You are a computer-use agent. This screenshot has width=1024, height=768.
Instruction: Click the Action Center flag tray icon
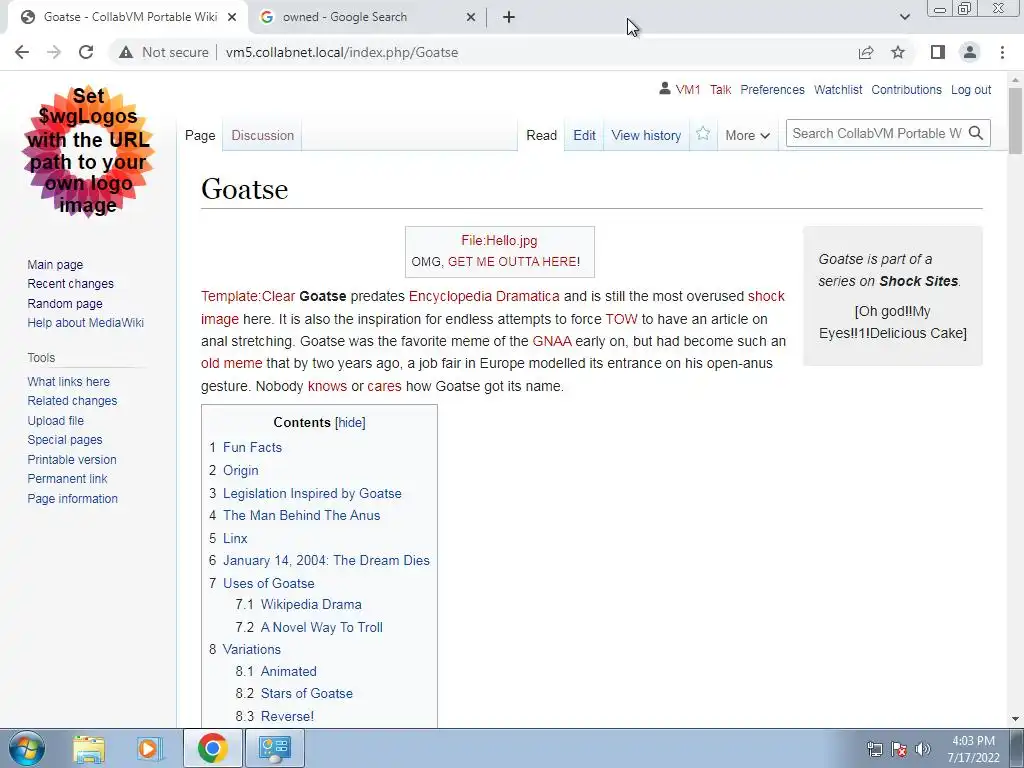899,749
